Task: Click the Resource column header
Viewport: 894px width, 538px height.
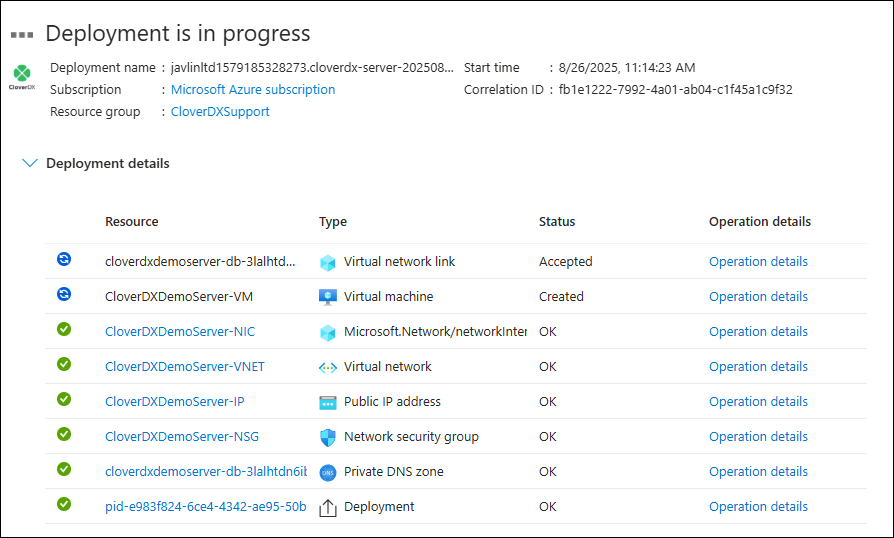Action: [132, 222]
